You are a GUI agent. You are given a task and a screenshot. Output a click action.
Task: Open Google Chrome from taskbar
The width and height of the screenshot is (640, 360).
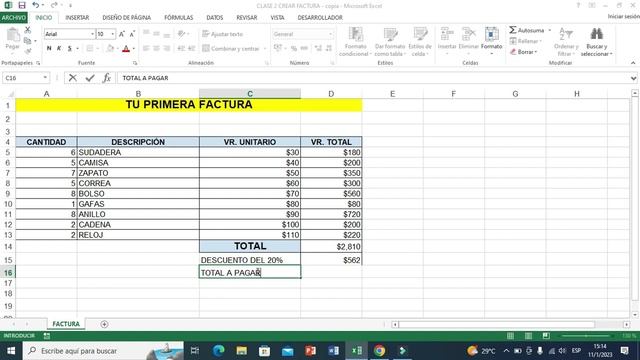point(380,351)
